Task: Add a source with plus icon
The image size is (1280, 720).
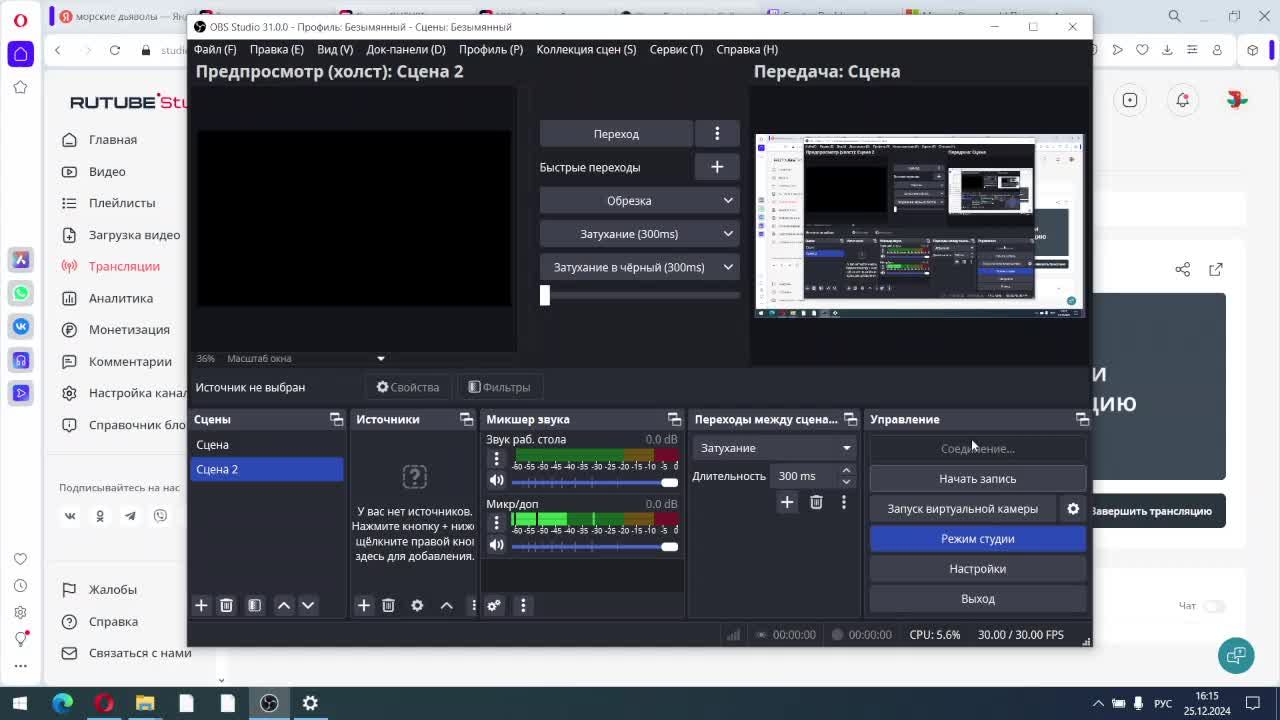Action: 363,605
